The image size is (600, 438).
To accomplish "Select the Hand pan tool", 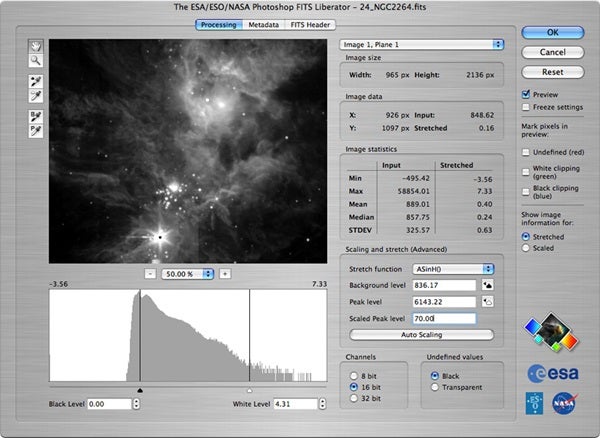I will (36, 47).
